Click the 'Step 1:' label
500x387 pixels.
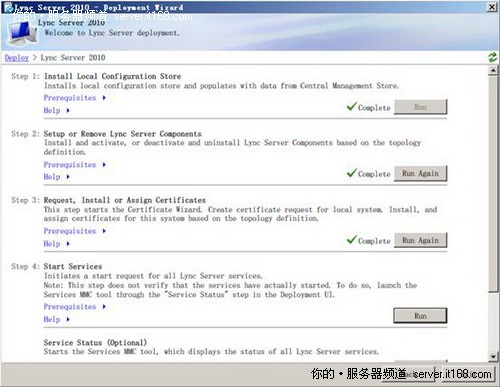[x=25, y=76]
